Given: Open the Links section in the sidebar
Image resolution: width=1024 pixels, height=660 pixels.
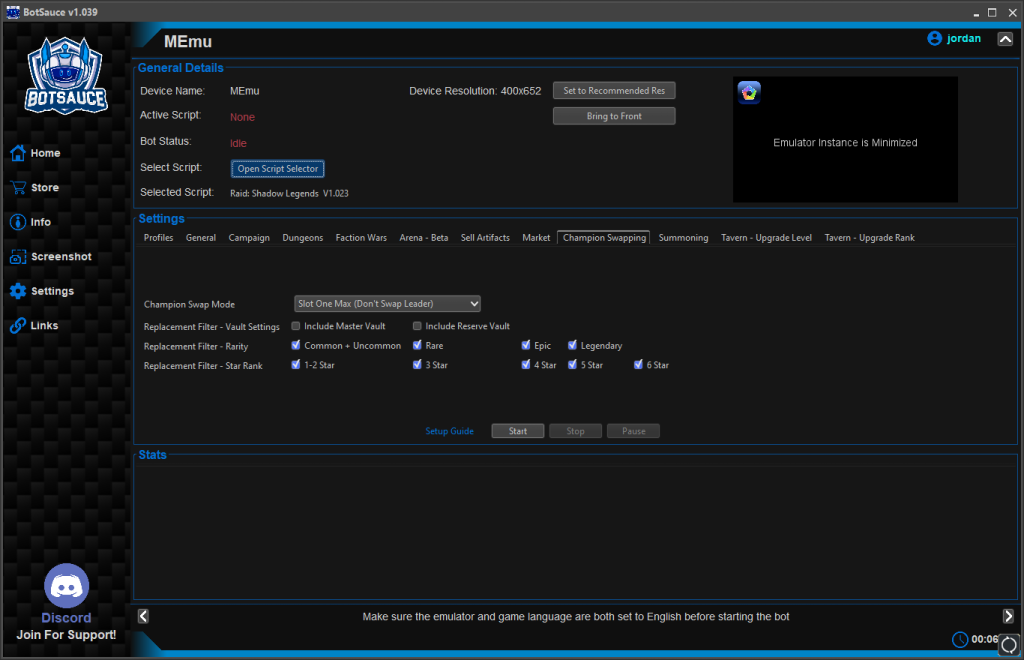Looking at the screenshot, I should [x=41, y=325].
